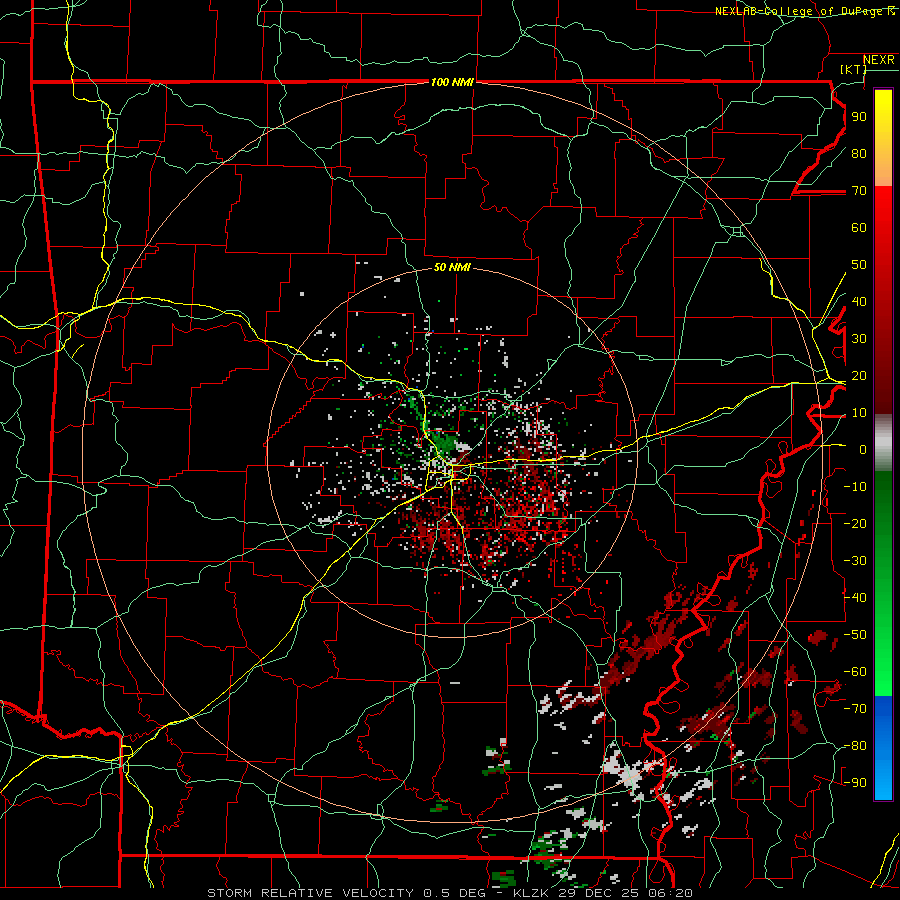This screenshot has height=900, width=900.
Task: Click the 50 value on velocity scale
Action: coord(859,265)
